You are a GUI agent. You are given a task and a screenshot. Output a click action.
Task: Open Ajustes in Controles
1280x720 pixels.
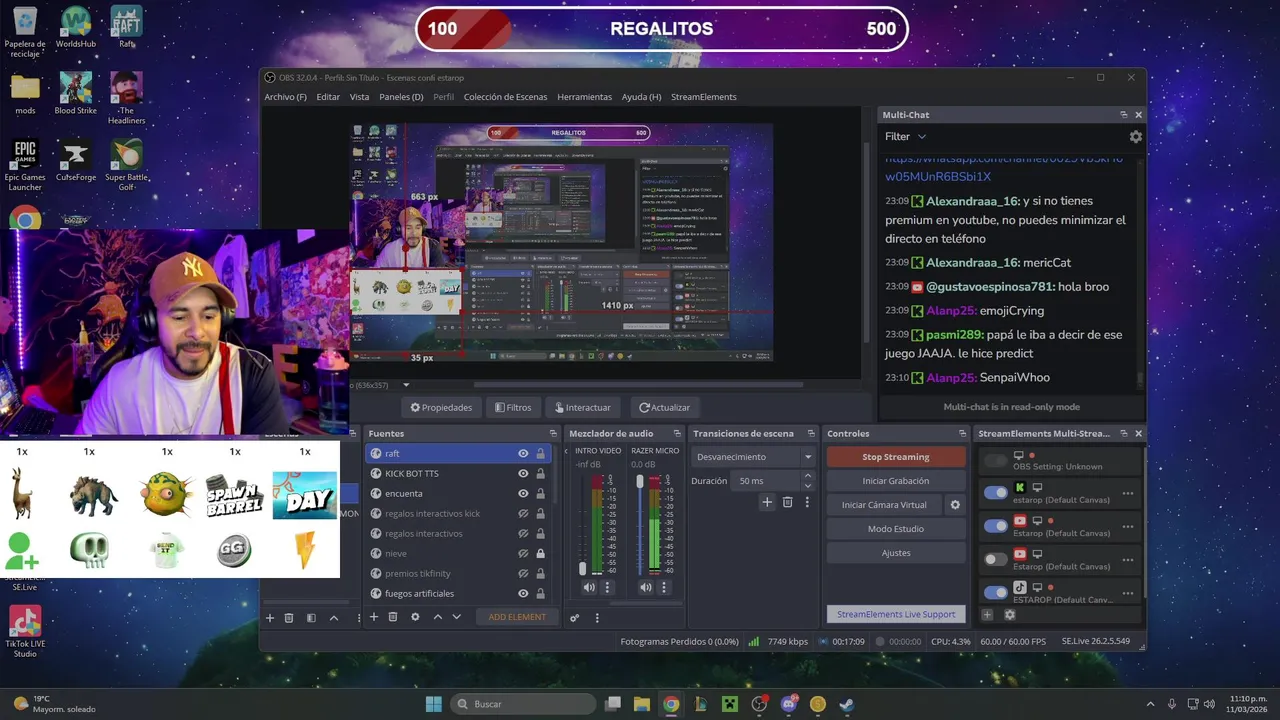[896, 553]
